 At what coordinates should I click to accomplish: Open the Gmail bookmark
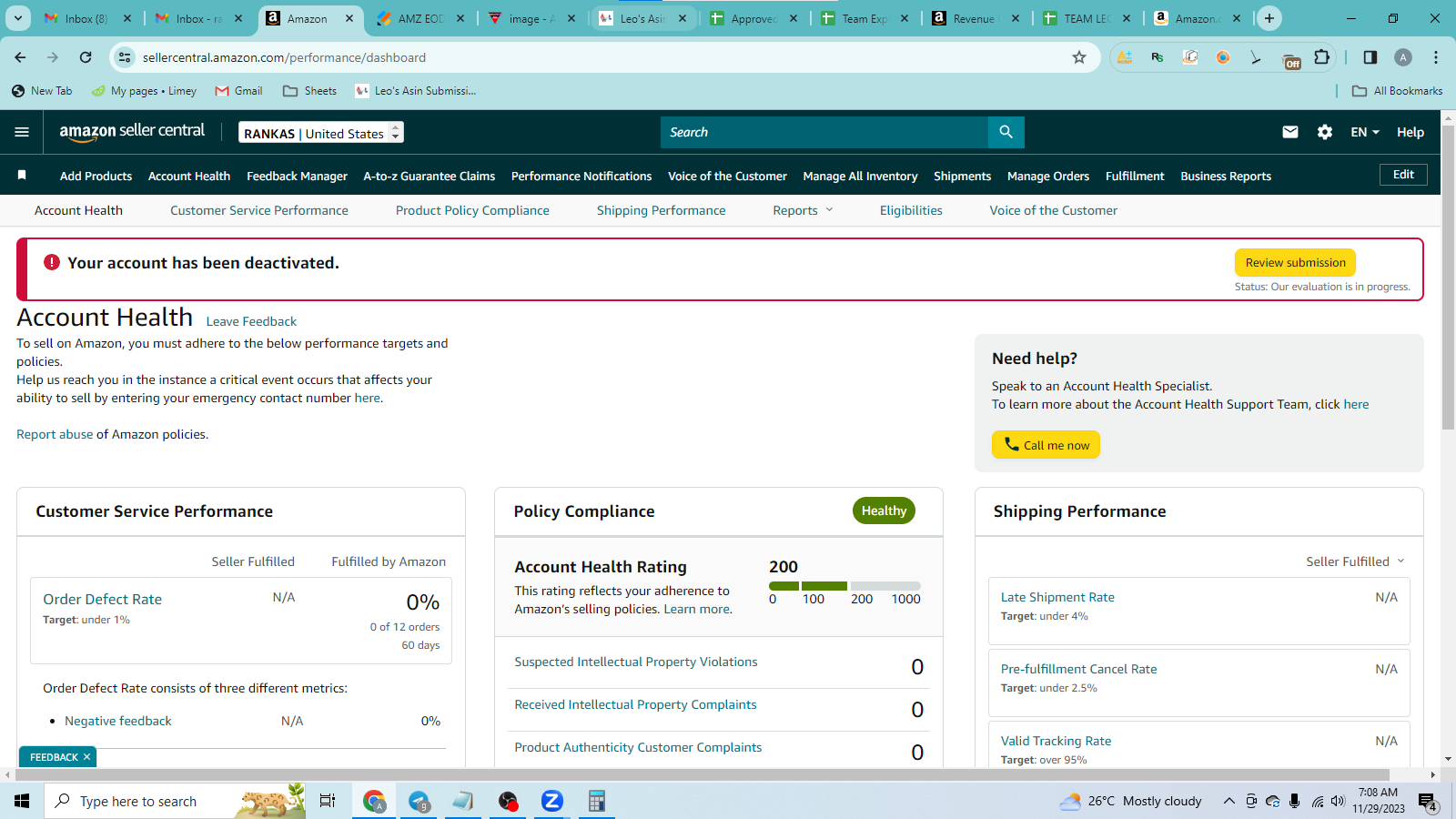click(x=238, y=91)
